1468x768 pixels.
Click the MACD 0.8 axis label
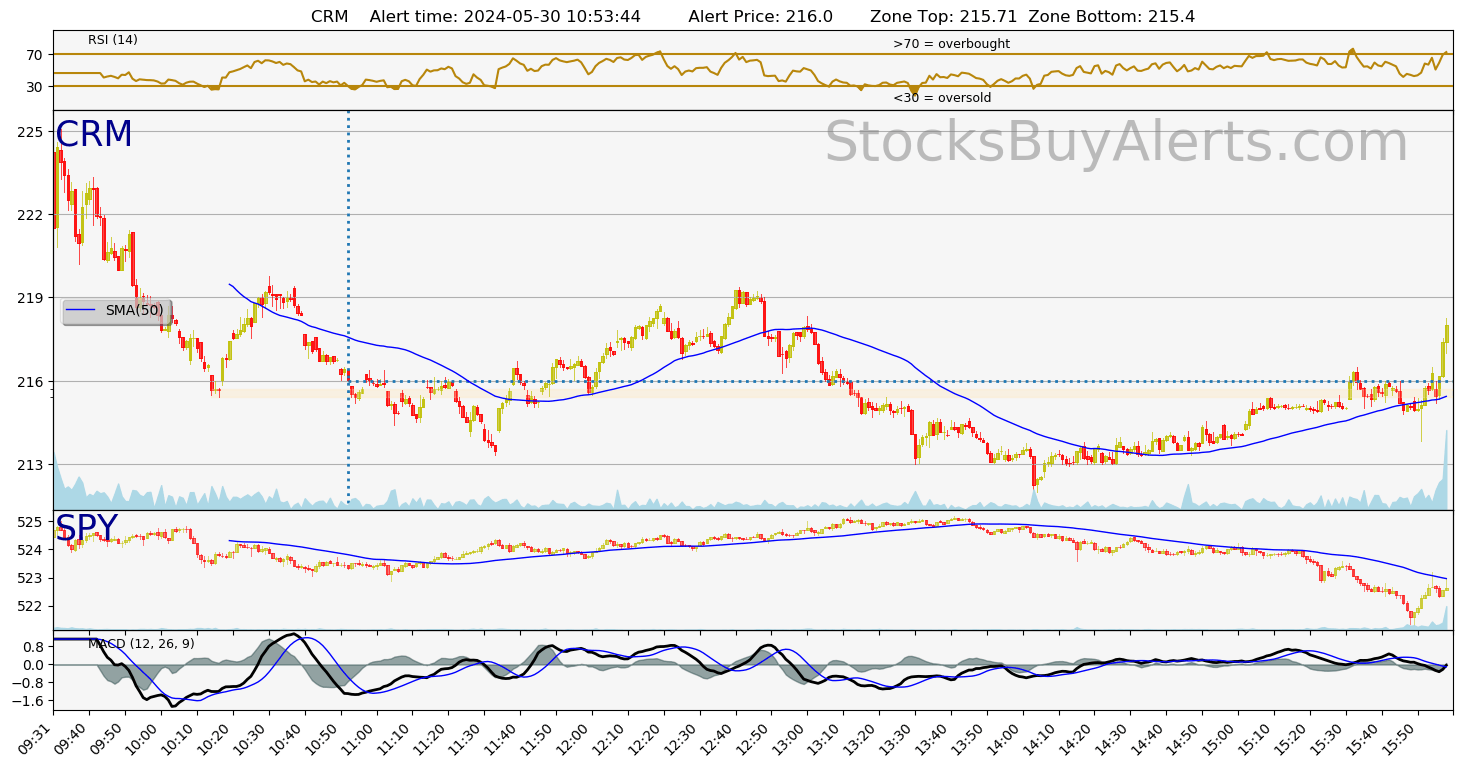click(32, 647)
